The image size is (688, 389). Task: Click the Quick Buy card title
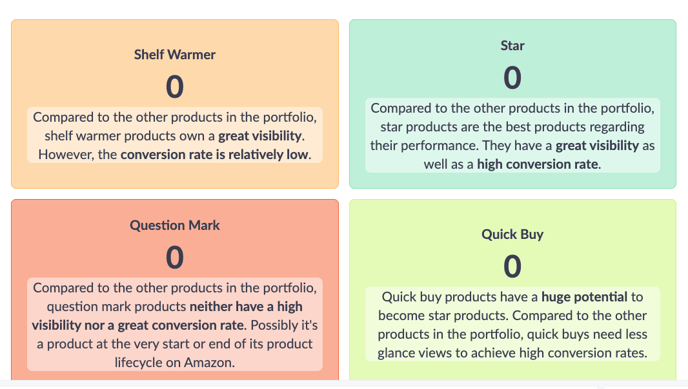(512, 235)
